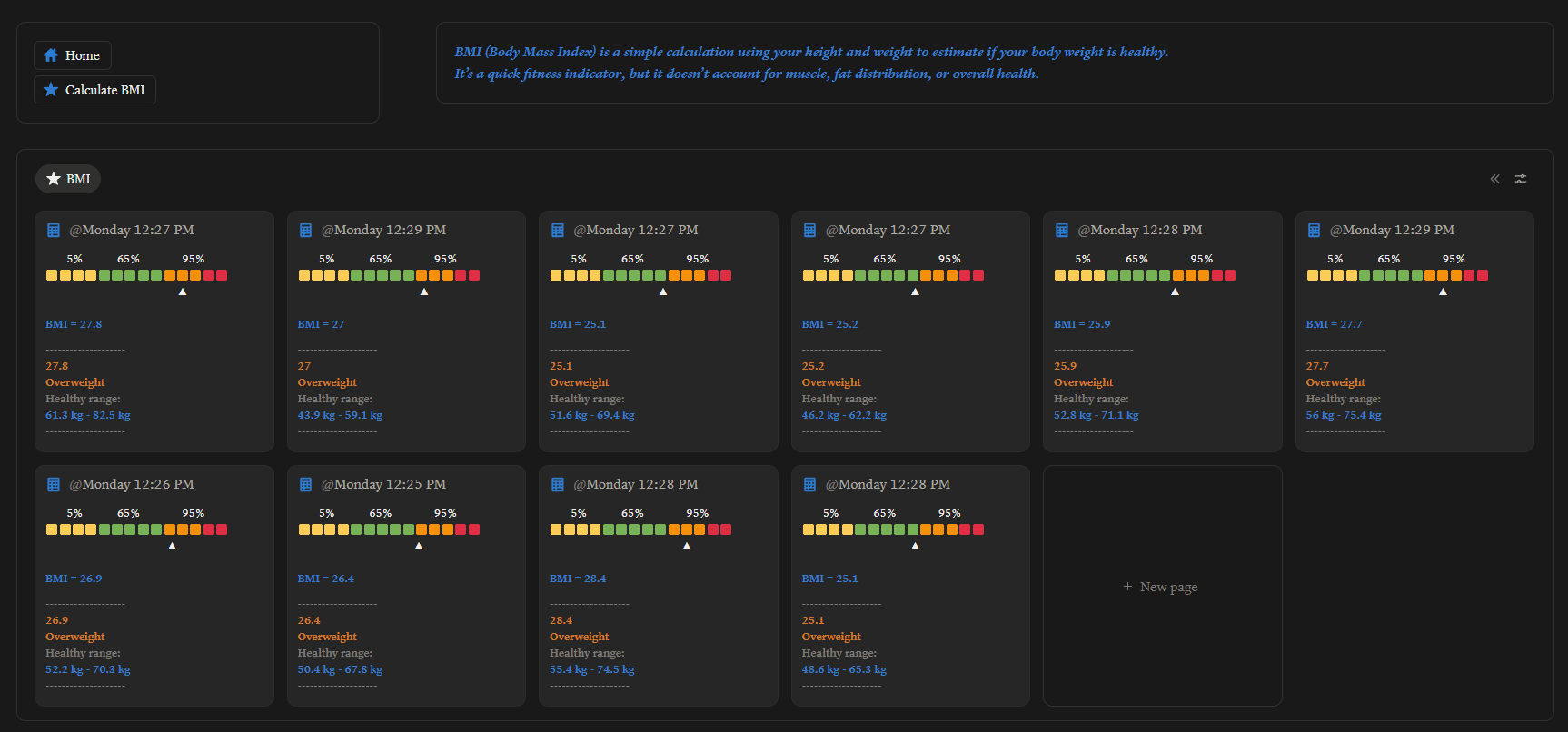This screenshot has width=1568, height=732.
Task: Click the plus icon for New page
Action: click(x=1127, y=587)
